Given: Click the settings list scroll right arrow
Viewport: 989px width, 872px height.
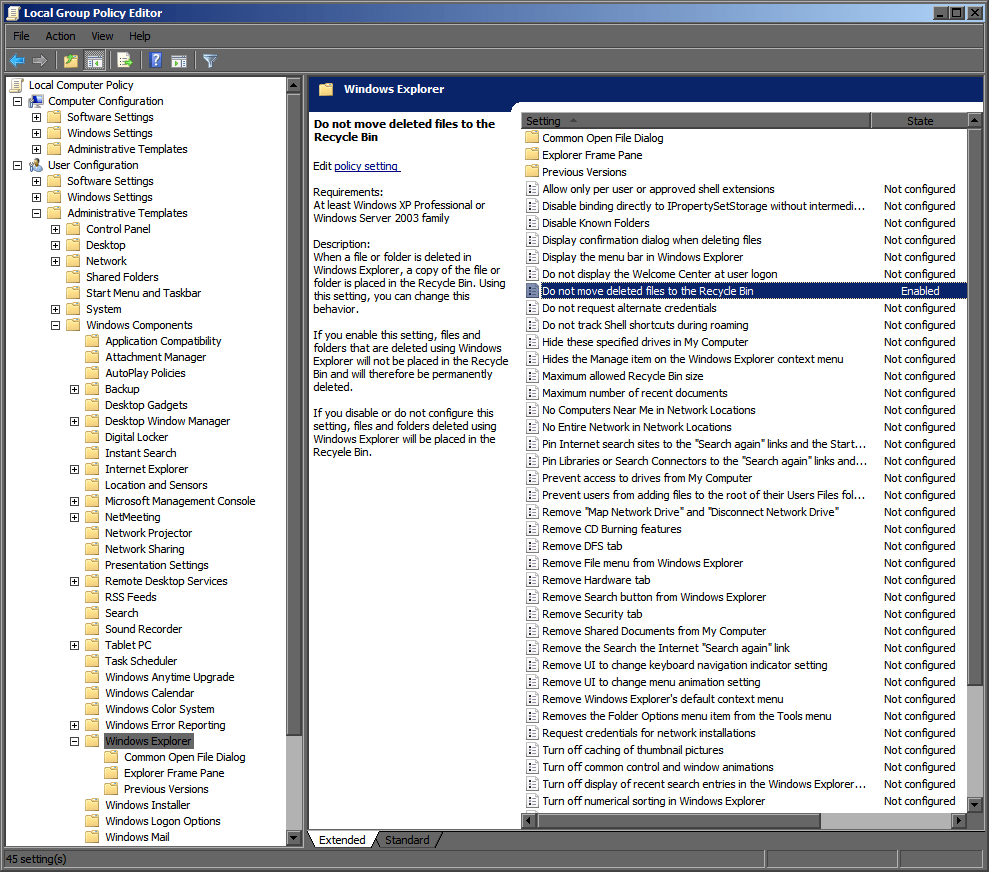Looking at the screenshot, I should 959,820.
